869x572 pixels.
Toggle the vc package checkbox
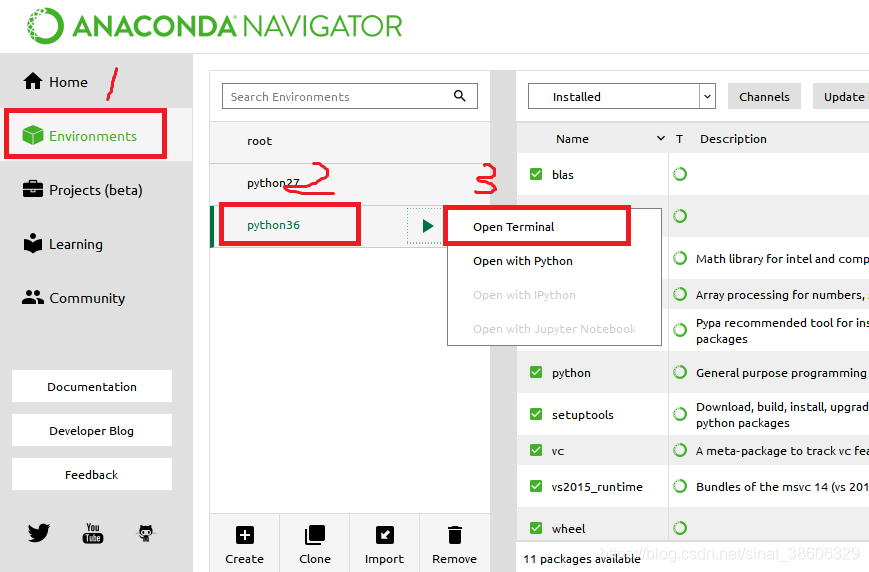(536, 450)
